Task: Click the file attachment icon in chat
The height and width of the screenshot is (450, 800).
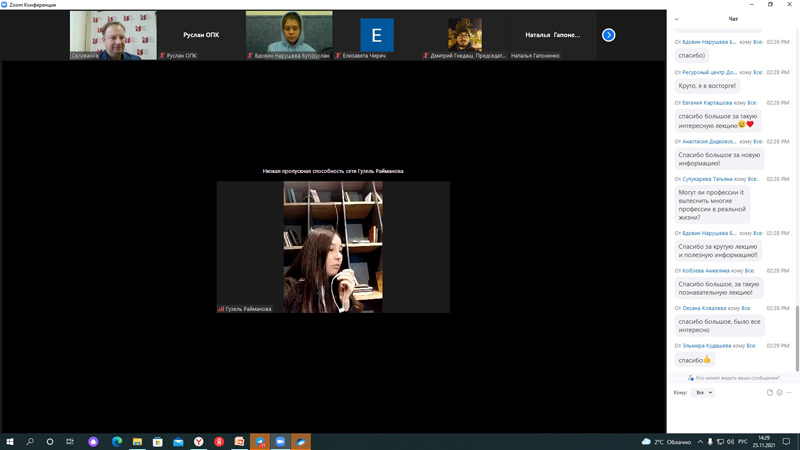Action: 770,393
